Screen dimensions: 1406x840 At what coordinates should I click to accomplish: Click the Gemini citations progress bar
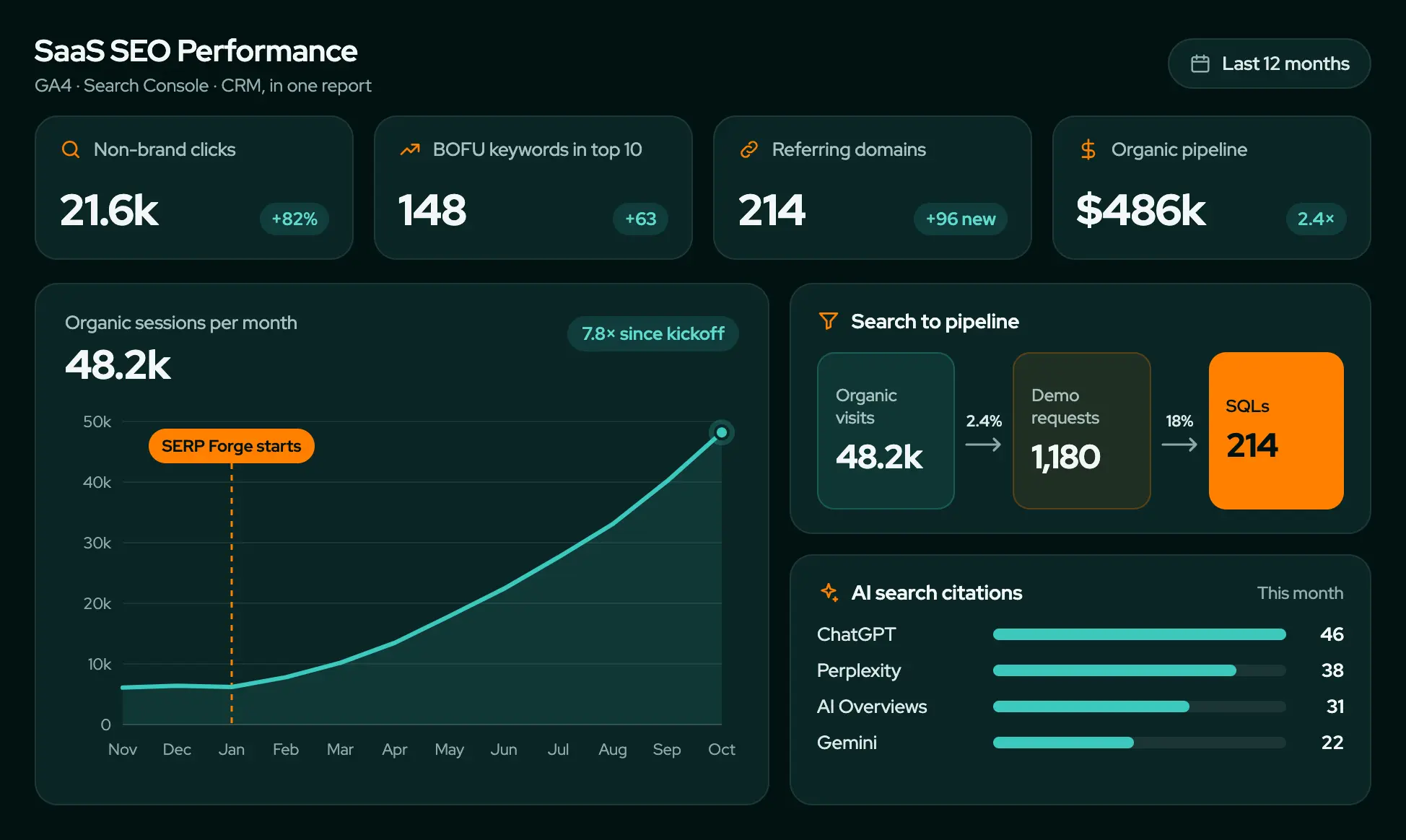1139,743
